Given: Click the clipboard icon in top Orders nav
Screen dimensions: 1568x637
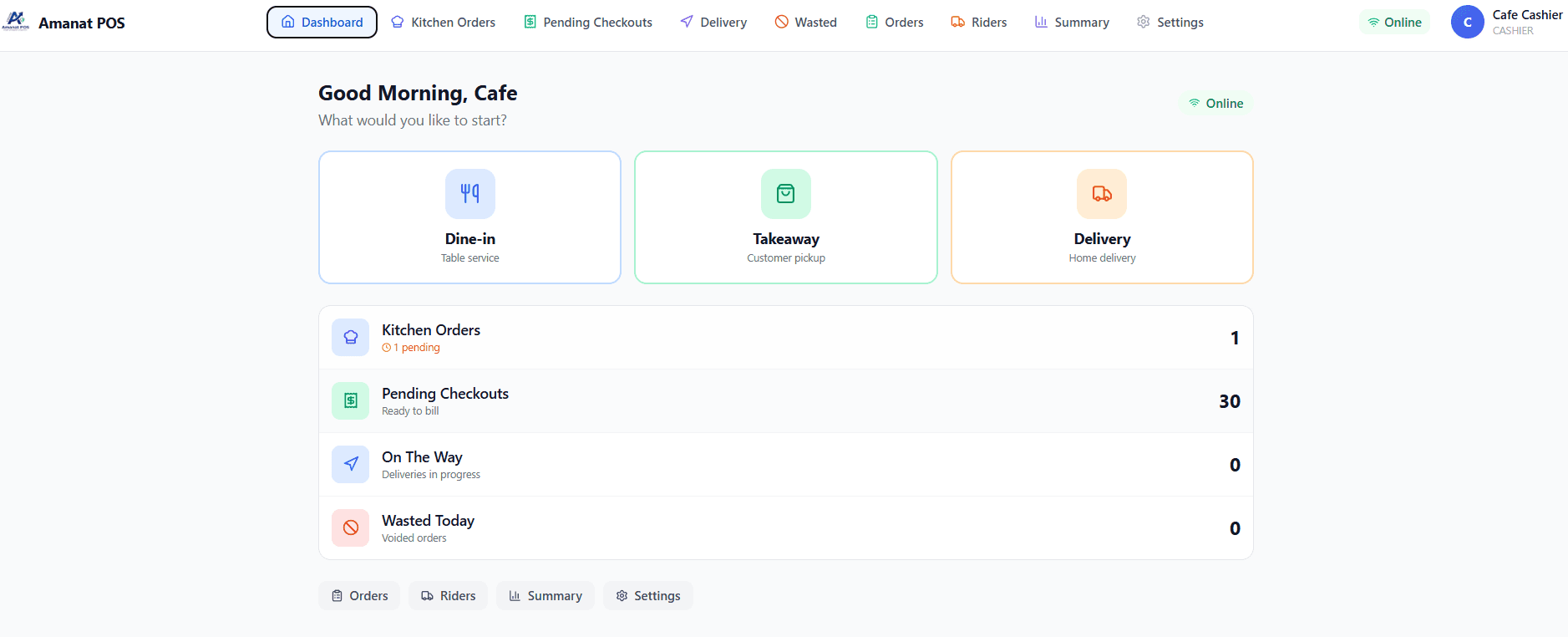Looking at the screenshot, I should coord(872,22).
